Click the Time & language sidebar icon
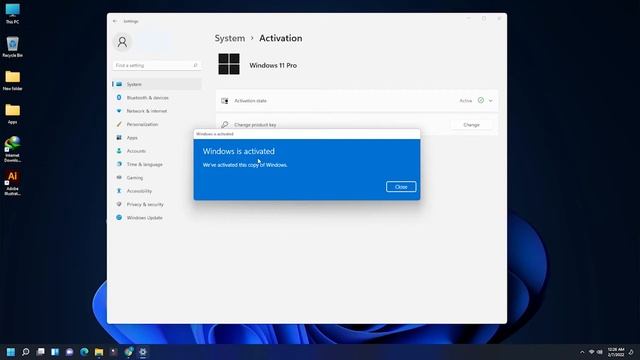Viewport: 640px width, 360px height. (x=119, y=164)
